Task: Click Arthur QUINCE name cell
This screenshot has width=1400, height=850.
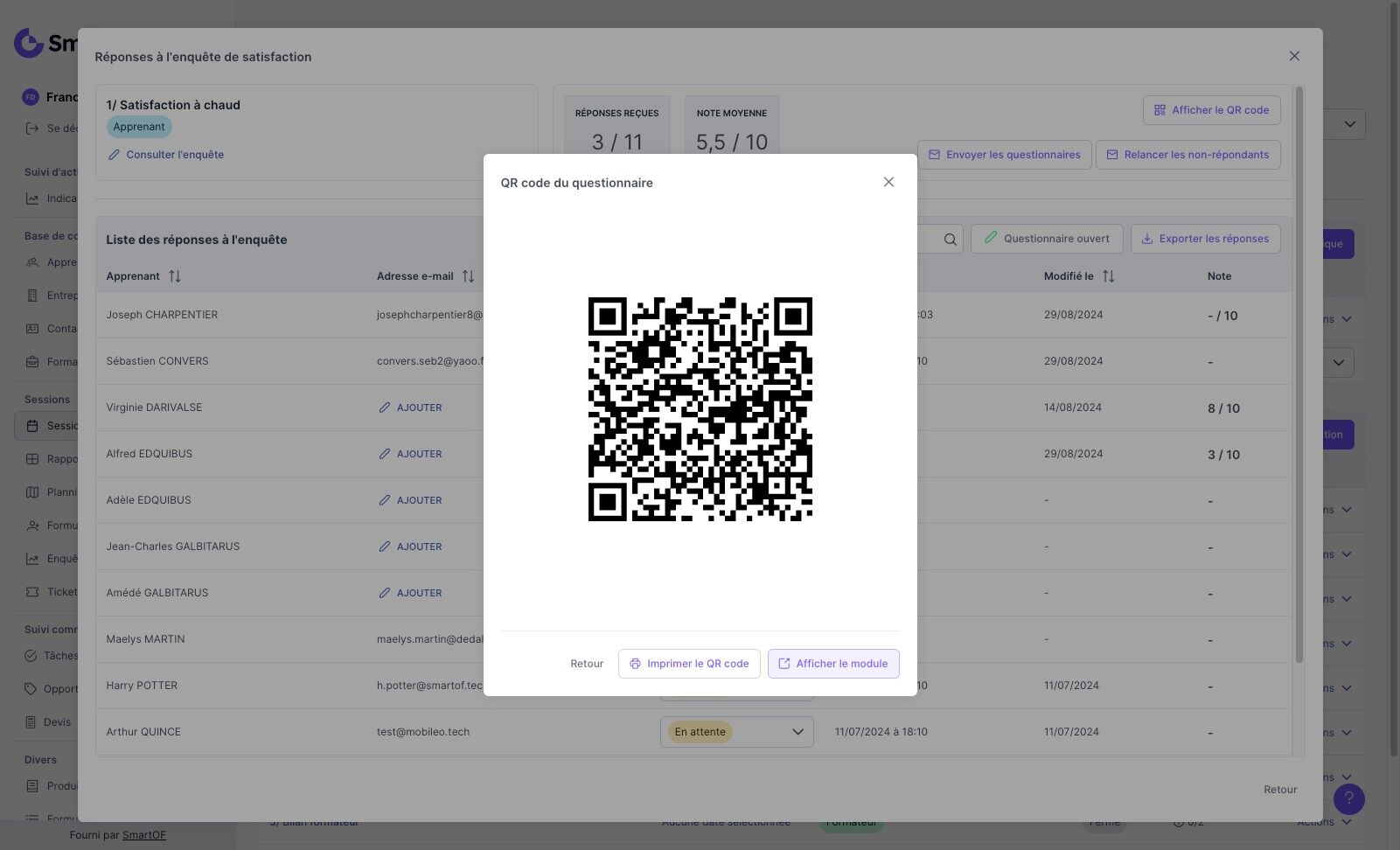Action: [143, 732]
